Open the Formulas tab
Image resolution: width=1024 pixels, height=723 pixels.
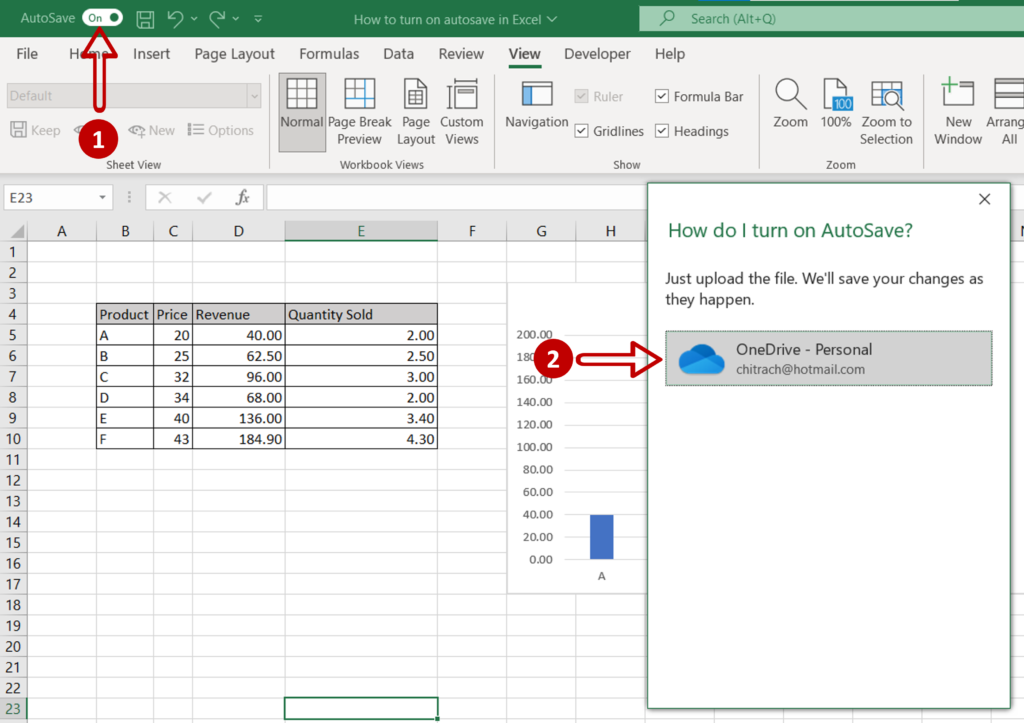pos(329,54)
